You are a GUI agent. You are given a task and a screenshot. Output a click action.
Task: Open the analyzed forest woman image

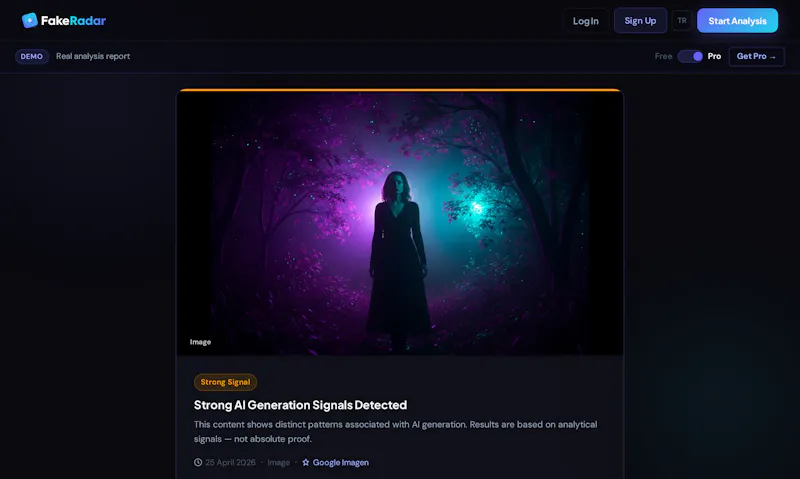399,223
